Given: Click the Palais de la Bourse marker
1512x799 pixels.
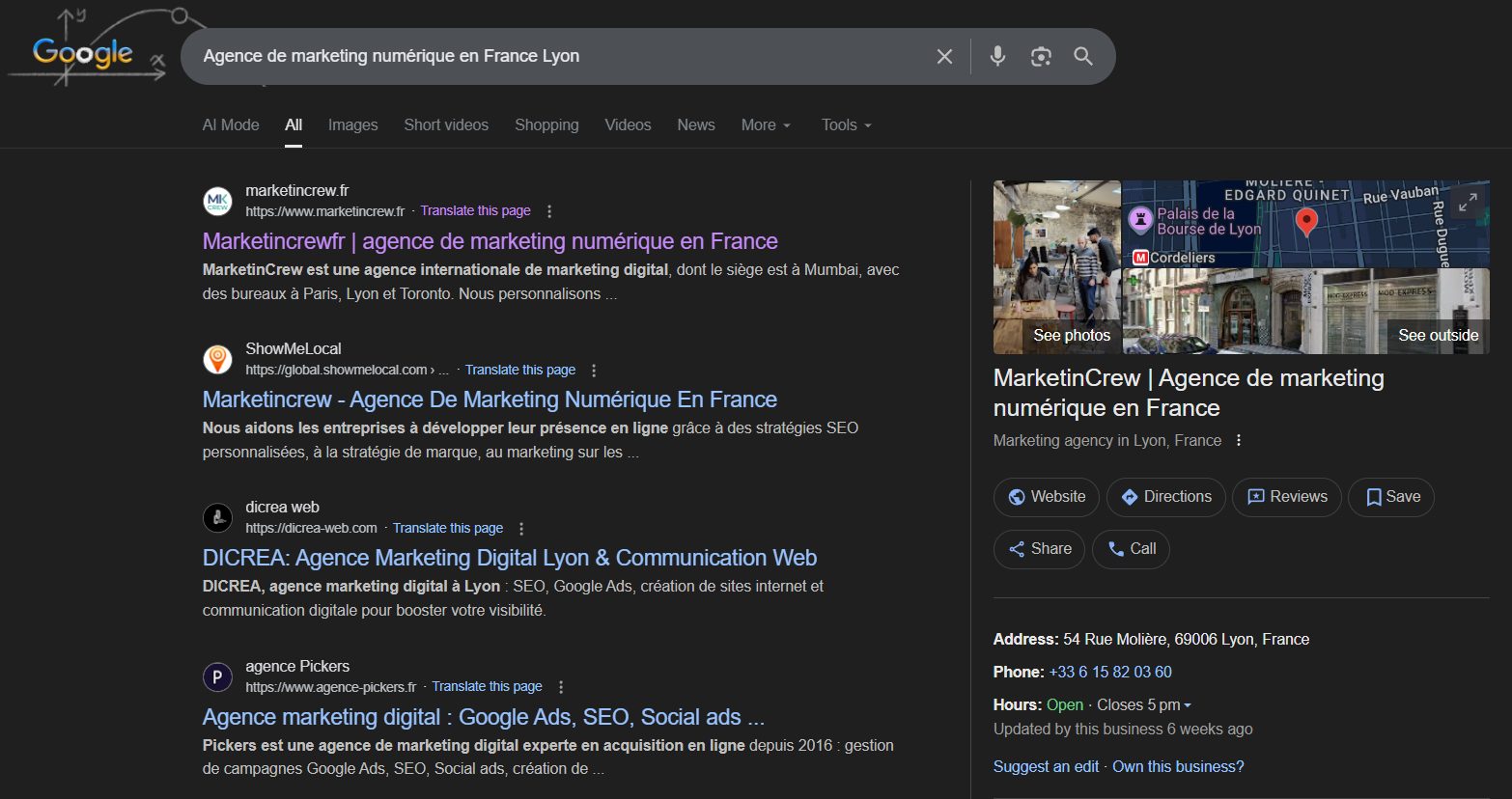Looking at the screenshot, I should (1140, 221).
